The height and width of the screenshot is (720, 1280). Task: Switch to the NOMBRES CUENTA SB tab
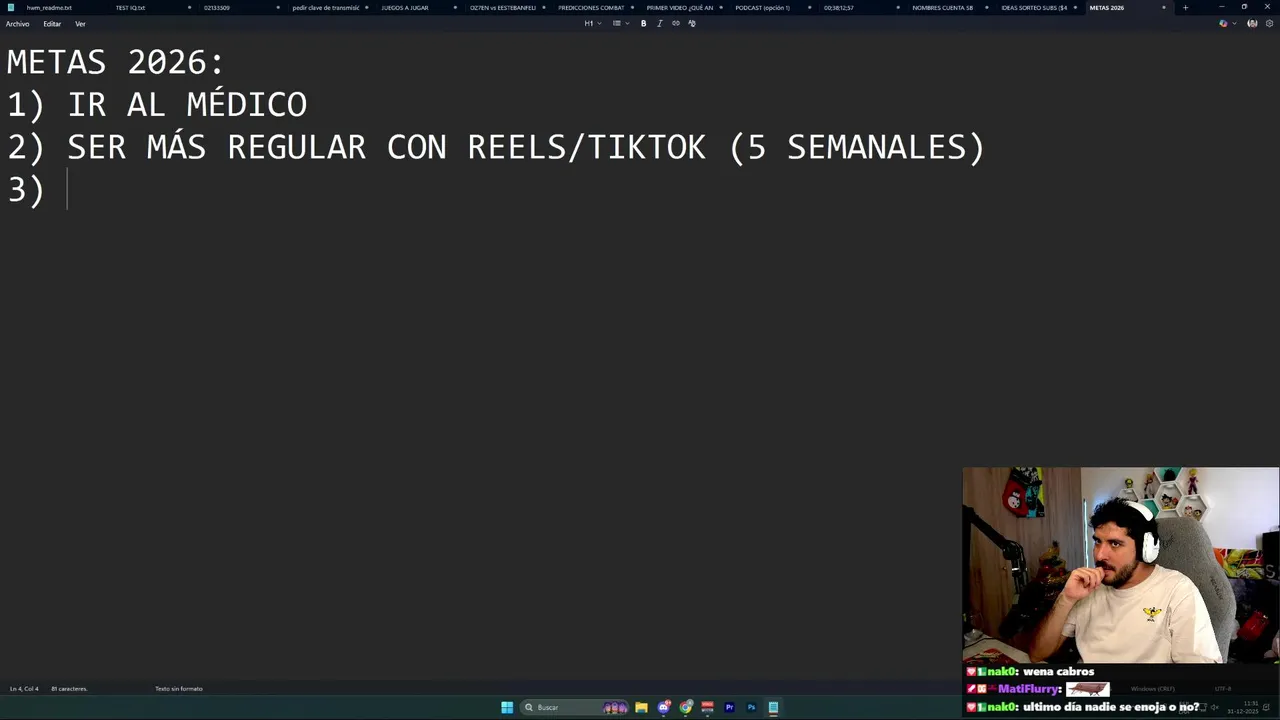(x=942, y=8)
